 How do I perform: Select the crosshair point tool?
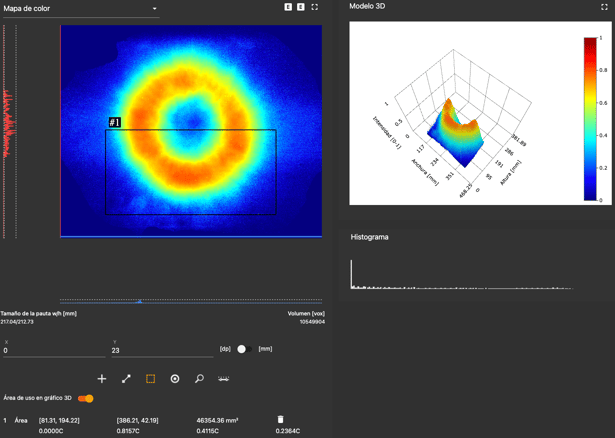(x=102, y=379)
